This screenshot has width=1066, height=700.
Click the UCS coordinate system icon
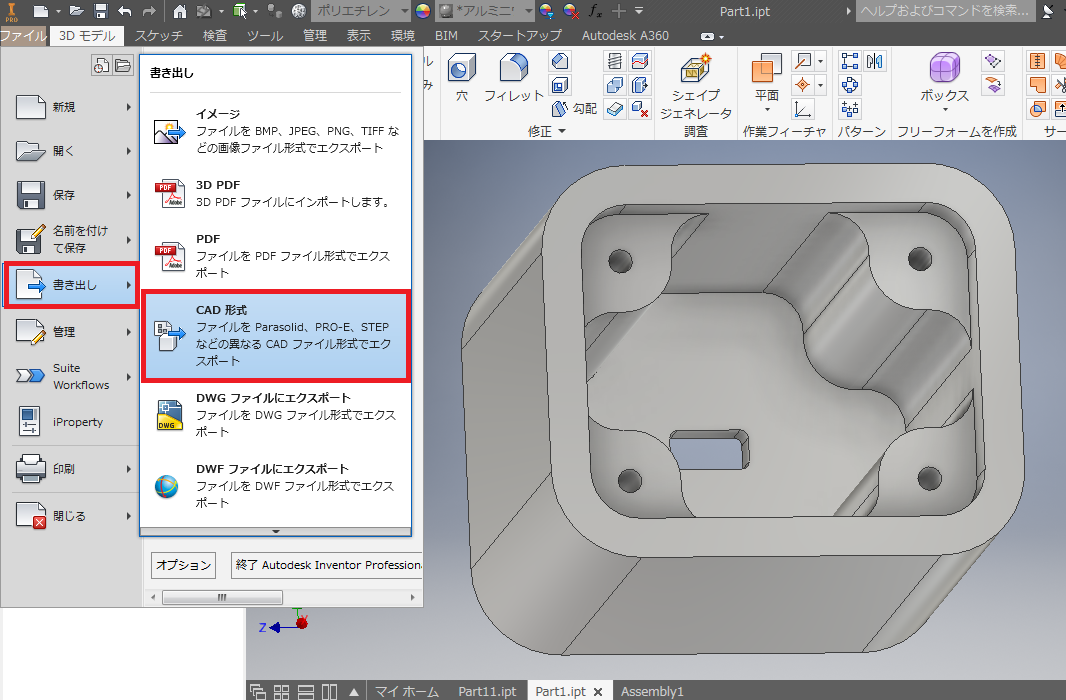tap(803, 109)
